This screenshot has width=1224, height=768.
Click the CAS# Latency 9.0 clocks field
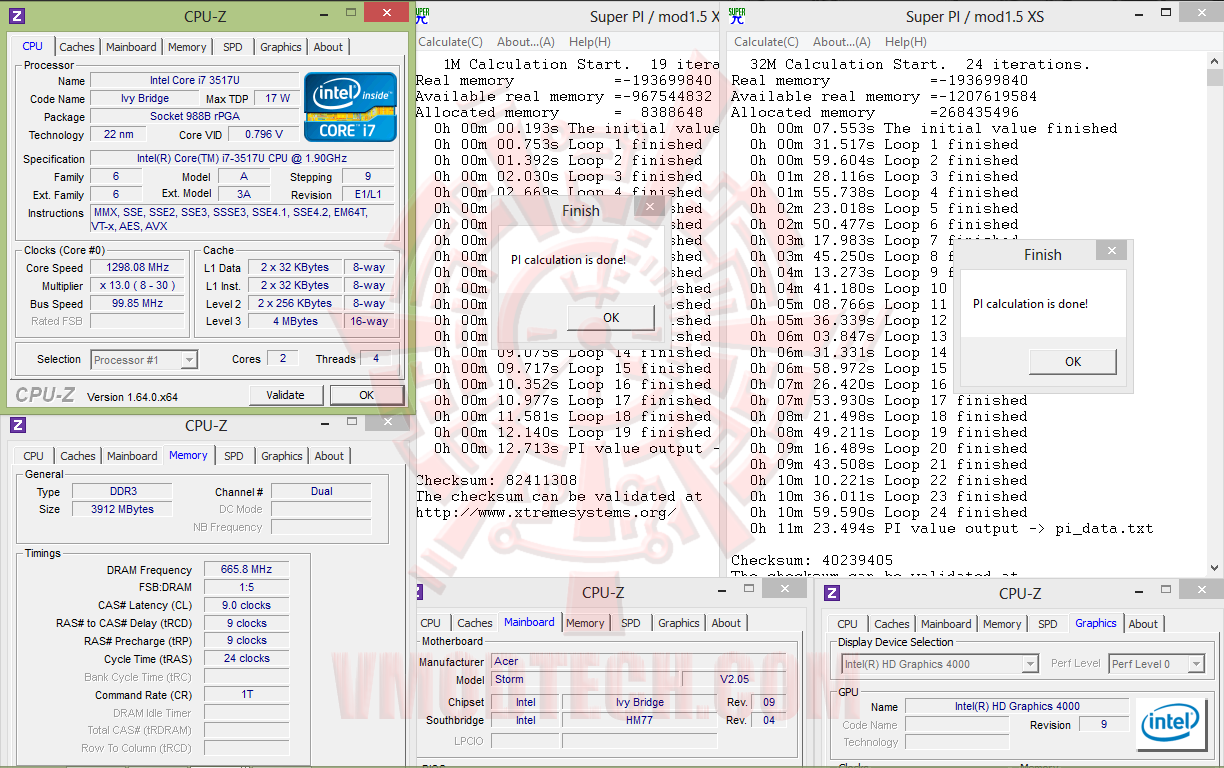tap(246, 605)
